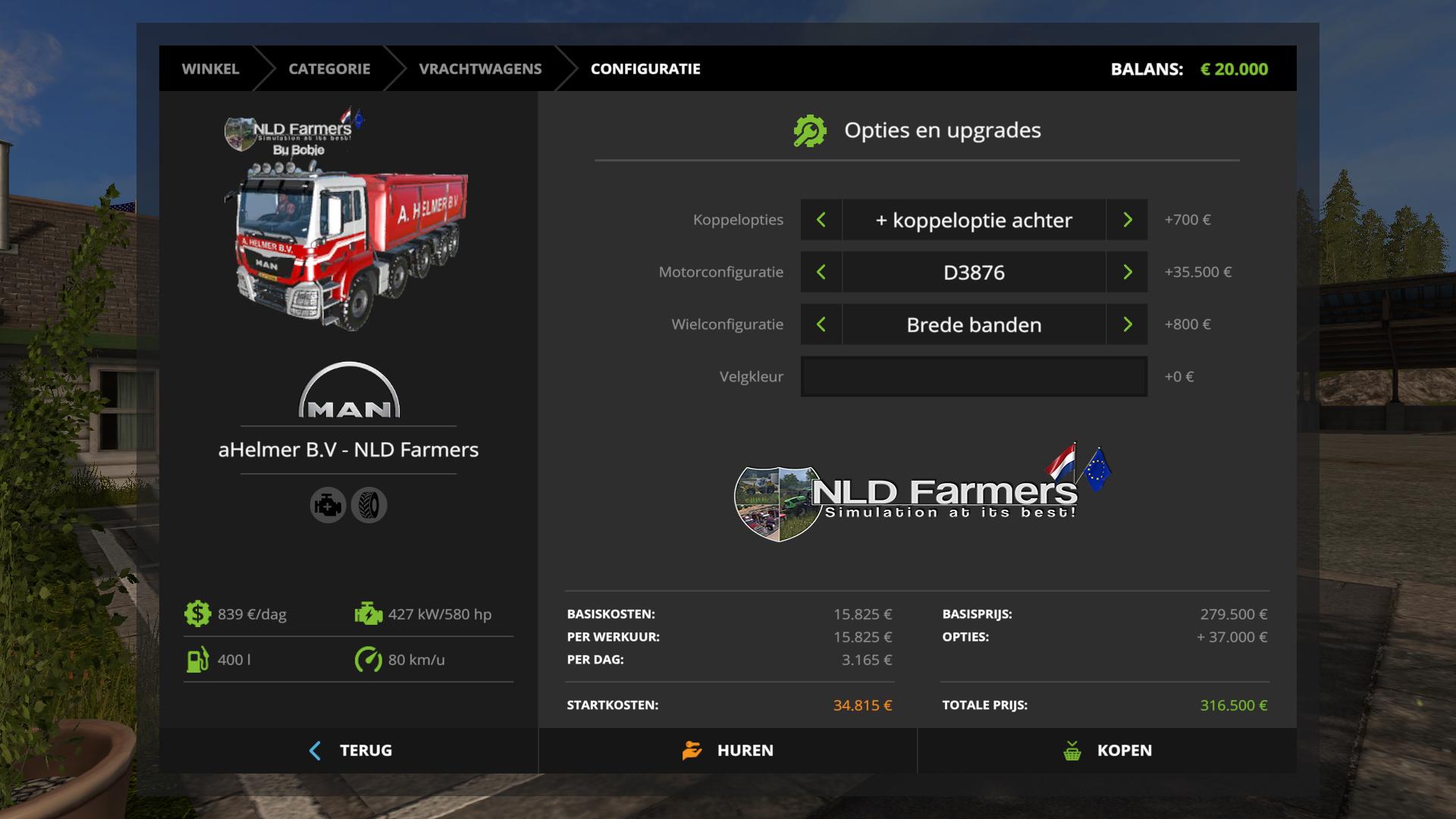Choose next Wielconfiguratie wheel option
The width and height of the screenshot is (1456, 819).
(x=1127, y=325)
